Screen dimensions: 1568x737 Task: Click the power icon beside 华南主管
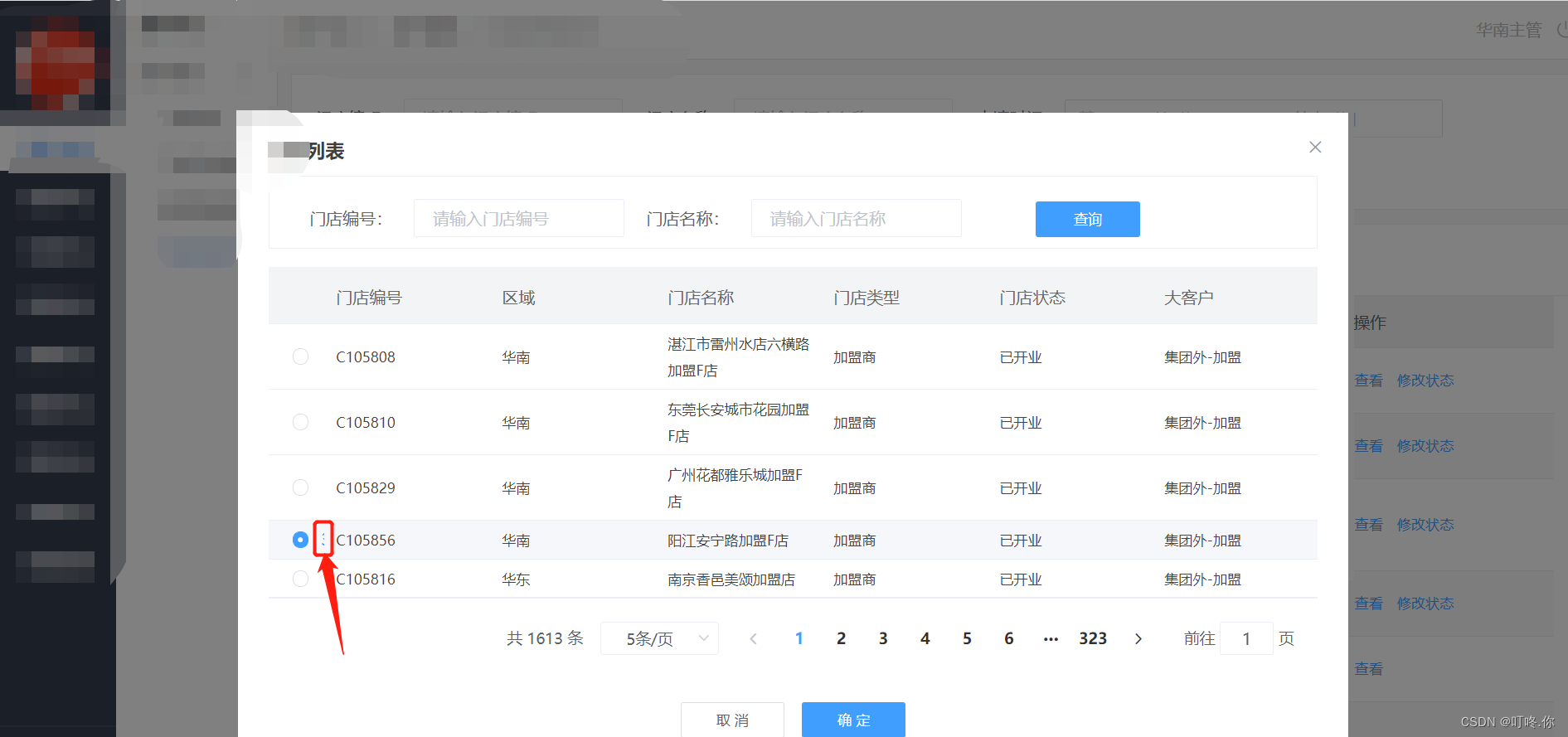click(1562, 30)
